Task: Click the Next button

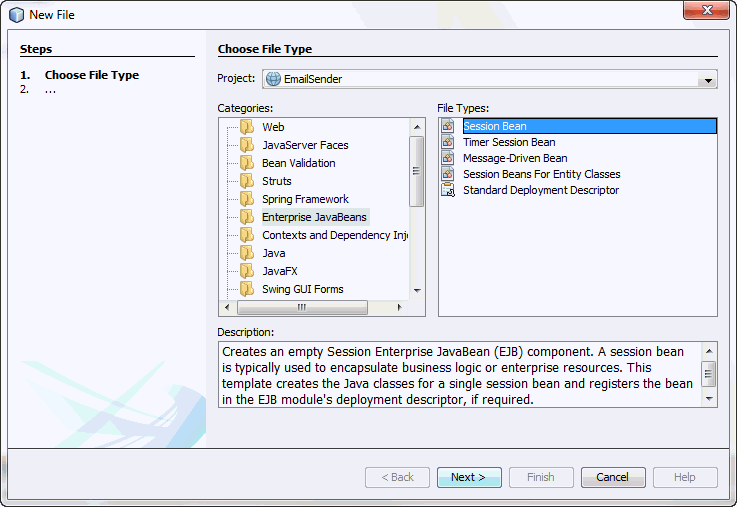Action: [x=469, y=477]
